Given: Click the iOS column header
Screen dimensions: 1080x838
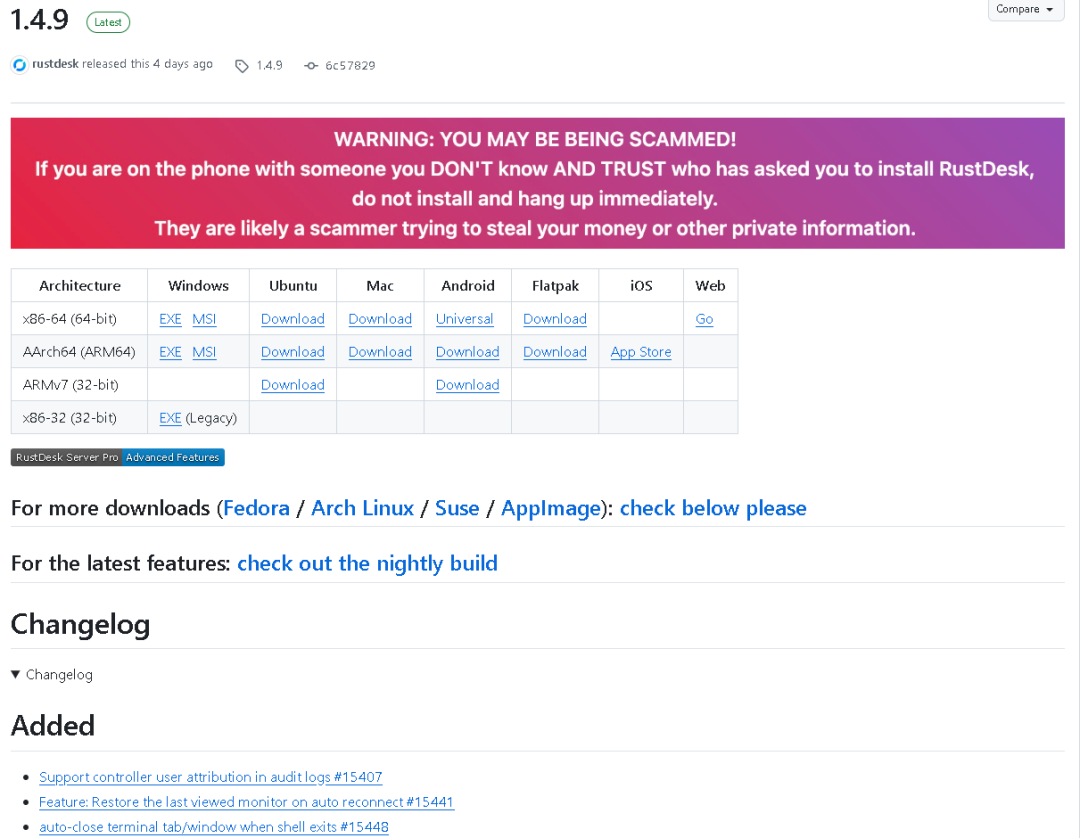Looking at the screenshot, I should coord(641,286).
